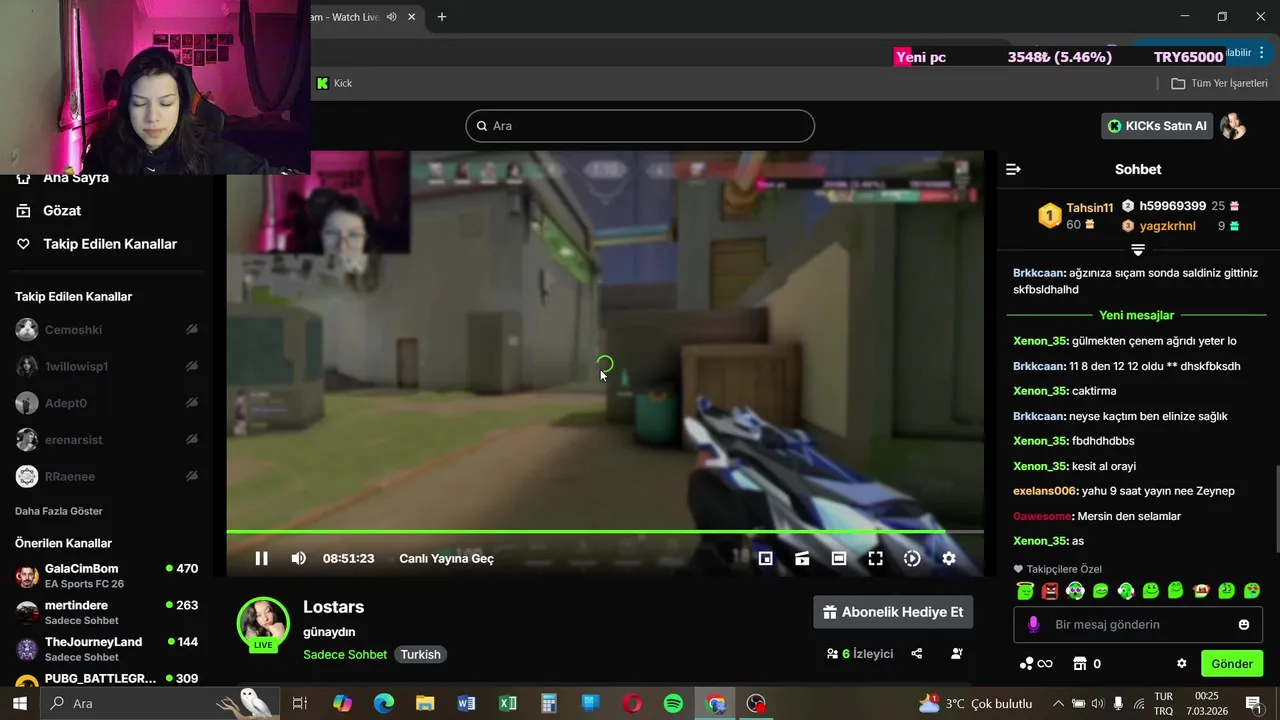Show the 6 İzleyici viewer count

coord(859,654)
